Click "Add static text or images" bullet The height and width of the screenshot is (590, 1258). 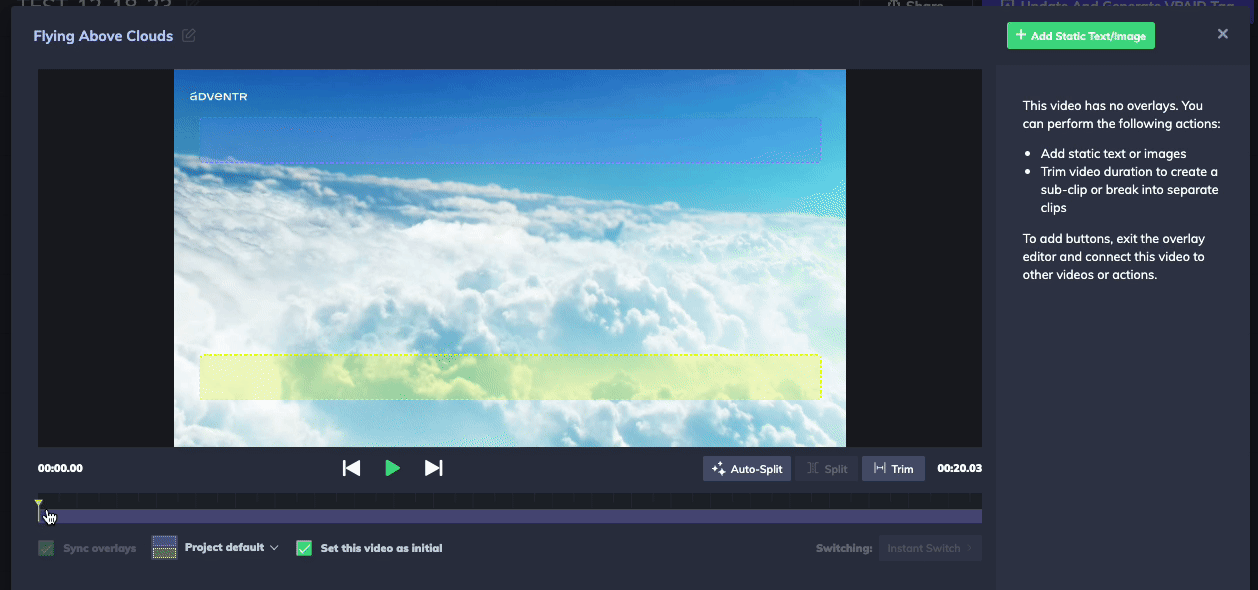tap(1113, 154)
